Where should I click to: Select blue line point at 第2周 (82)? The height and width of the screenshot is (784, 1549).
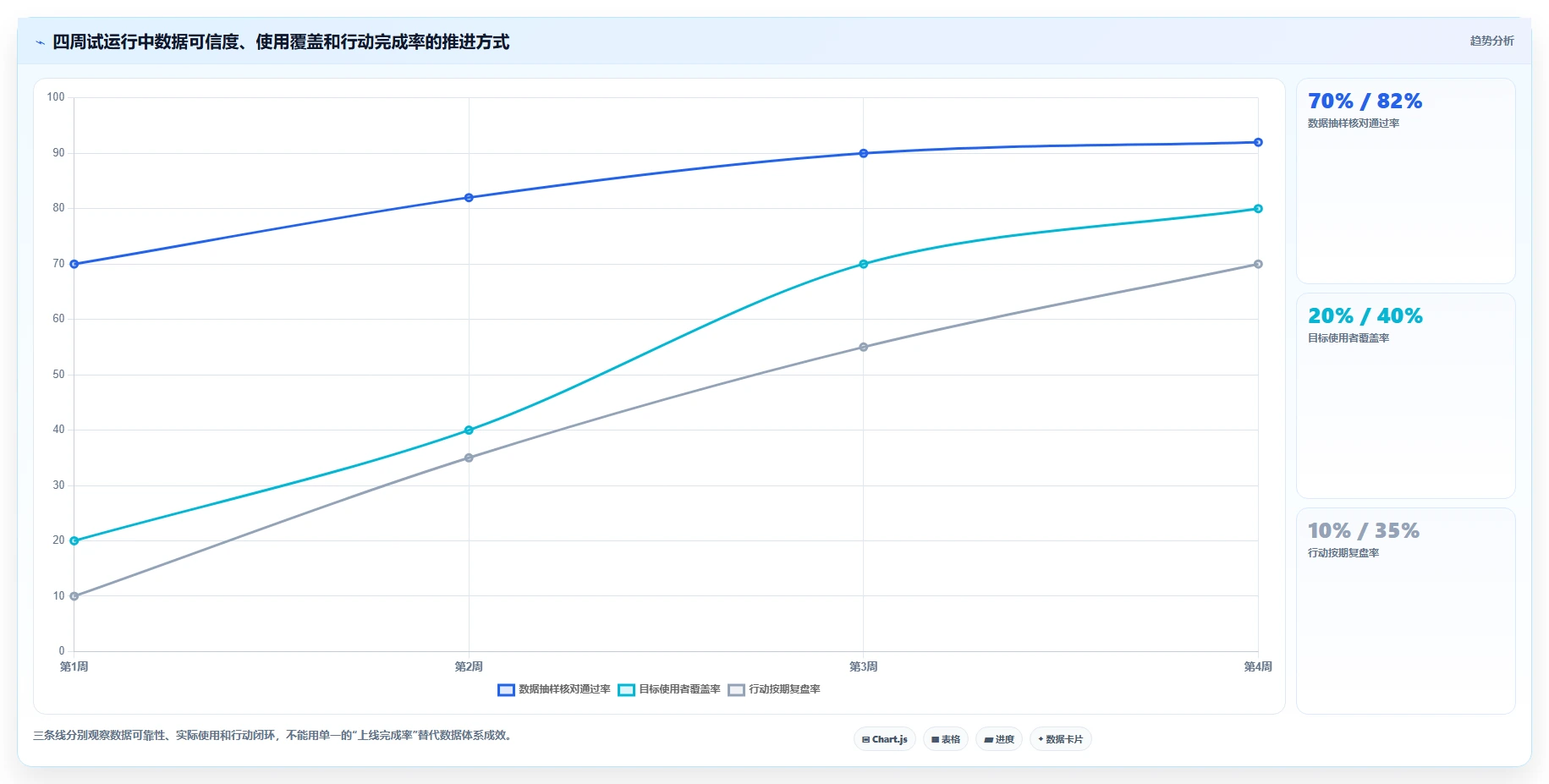[469, 198]
